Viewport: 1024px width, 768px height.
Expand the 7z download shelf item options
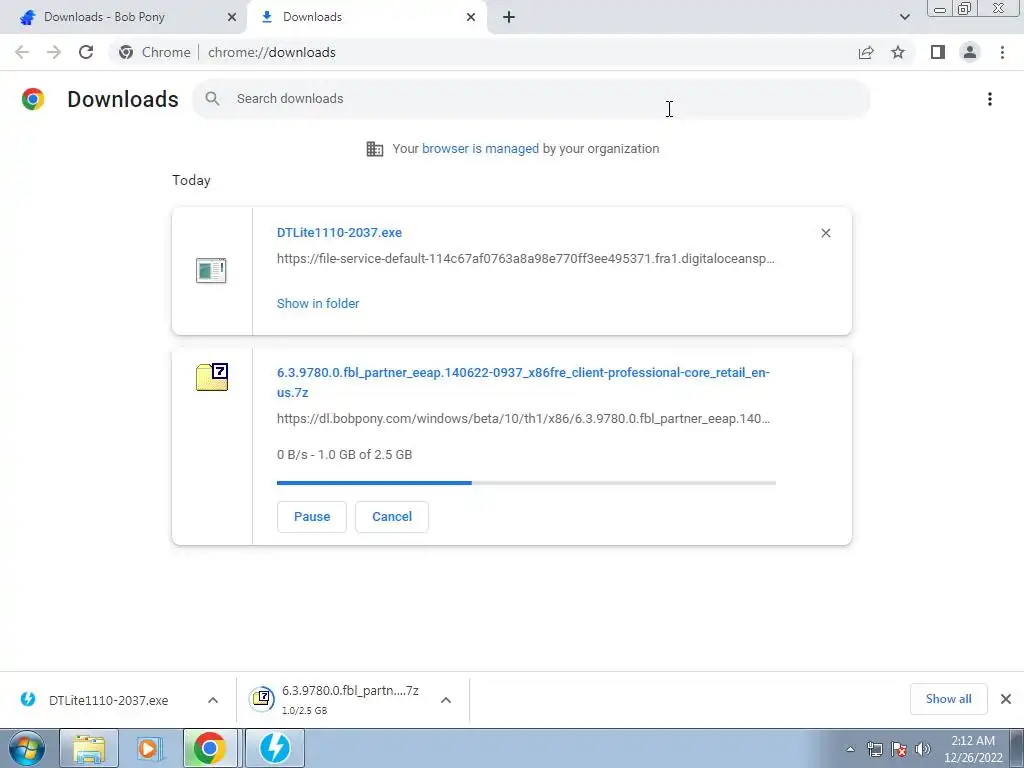pyautogui.click(x=446, y=700)
